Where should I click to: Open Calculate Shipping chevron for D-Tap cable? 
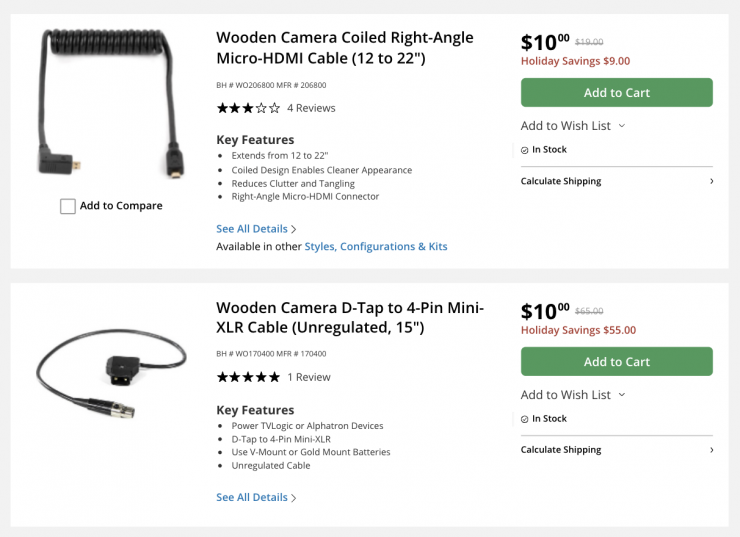tap(711, 450)
